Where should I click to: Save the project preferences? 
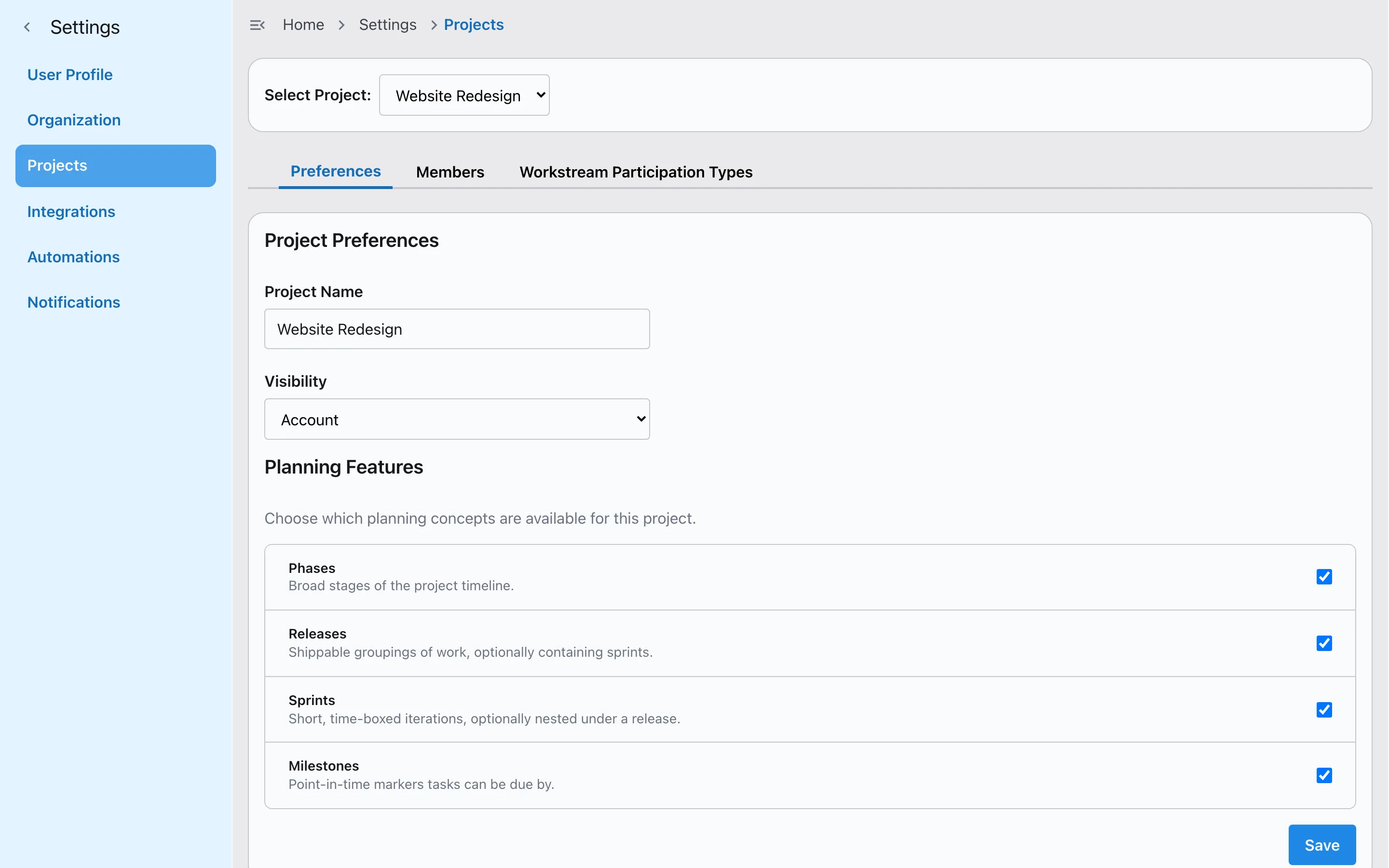click(x=1322, y=845)
